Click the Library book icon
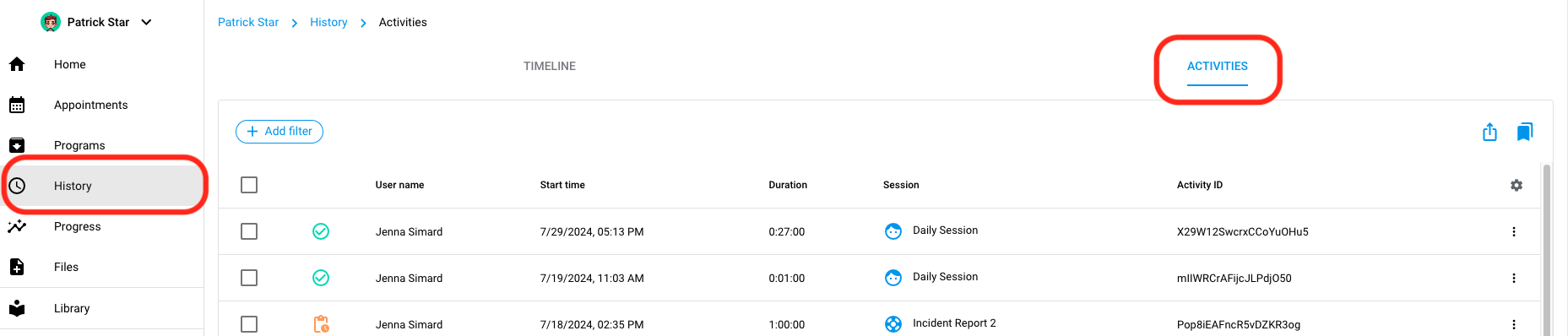 point(17,308)
